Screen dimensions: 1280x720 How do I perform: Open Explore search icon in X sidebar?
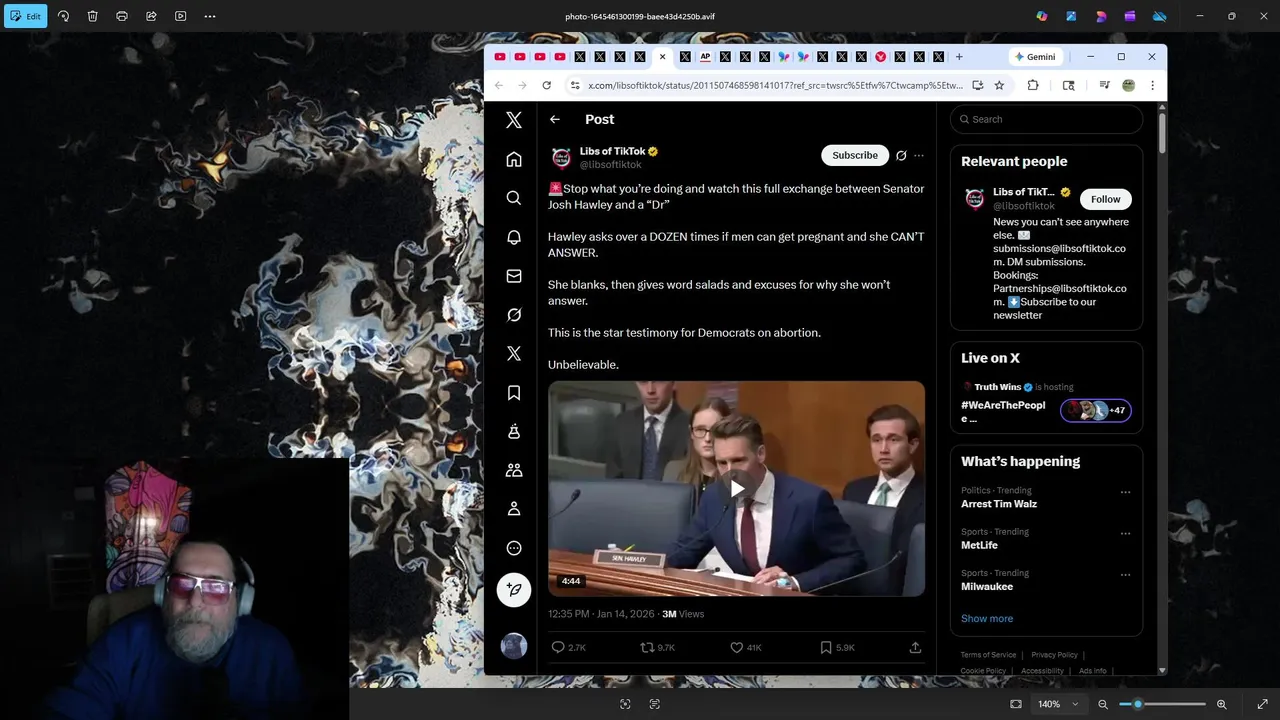514,198
